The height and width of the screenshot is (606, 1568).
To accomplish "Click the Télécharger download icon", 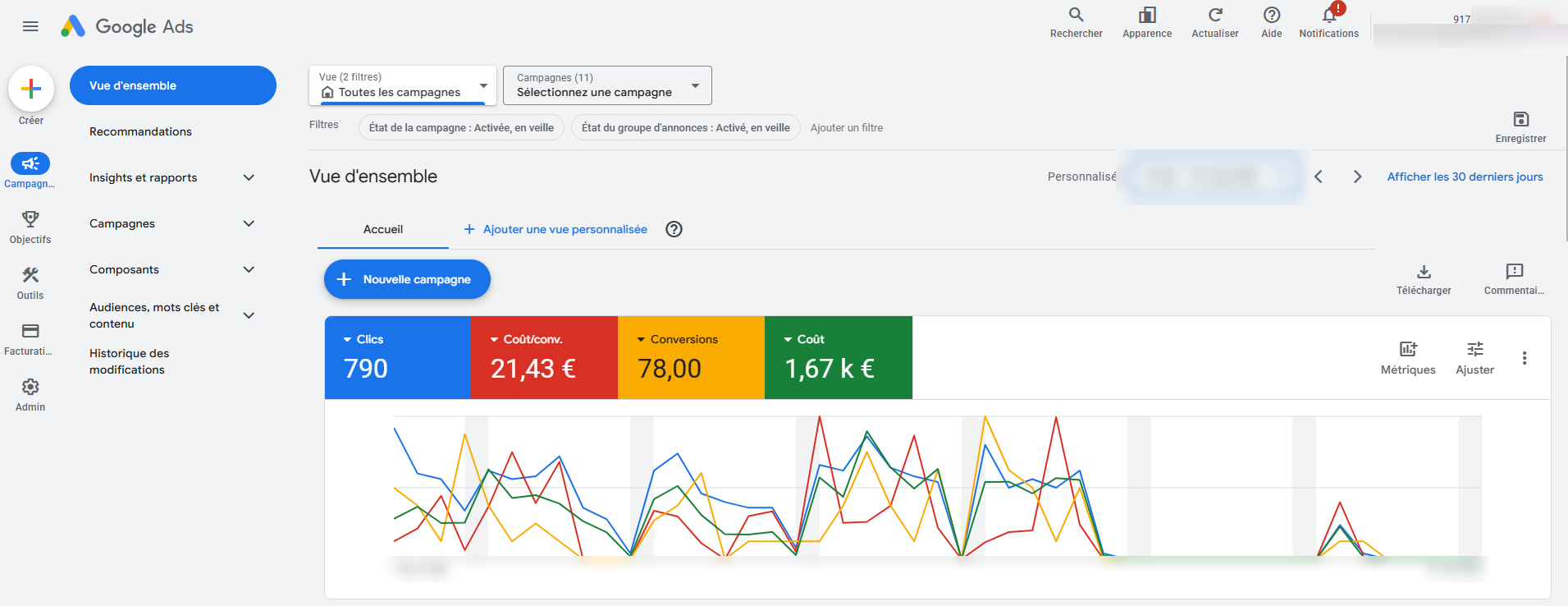I will (x=1424, y=272).
